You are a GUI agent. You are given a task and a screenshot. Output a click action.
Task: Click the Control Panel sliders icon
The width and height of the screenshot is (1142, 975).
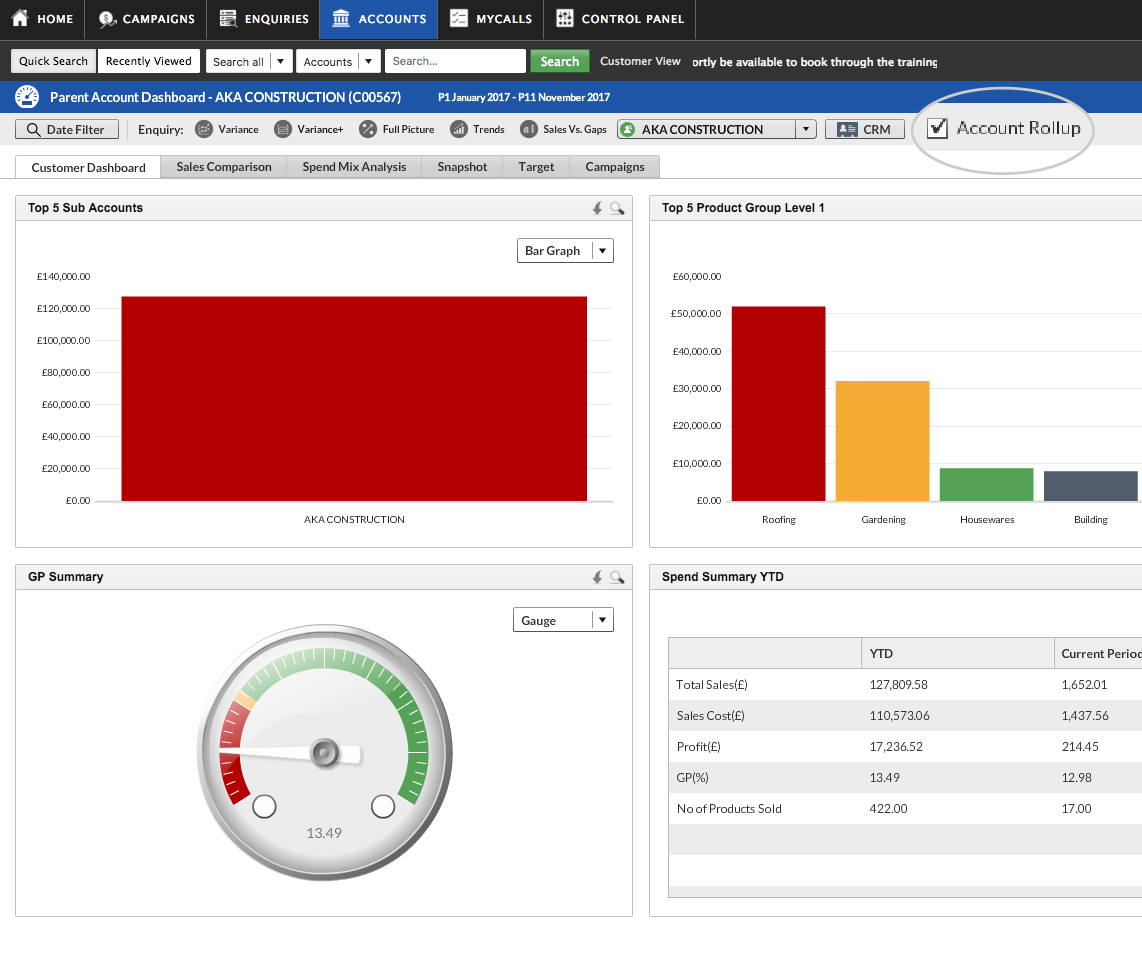[x=564, y=18]
